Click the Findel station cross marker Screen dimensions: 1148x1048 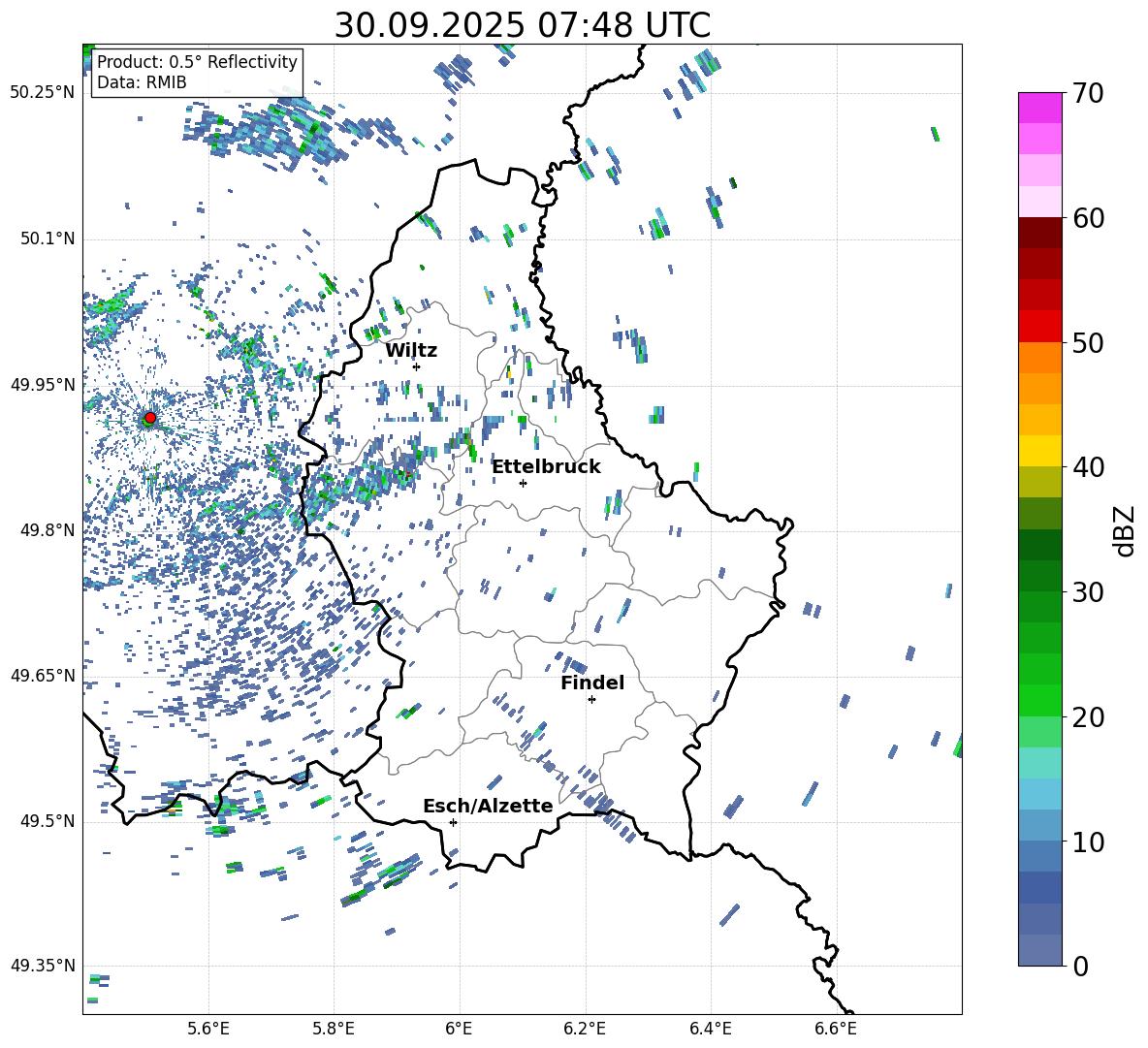[591, 699]
